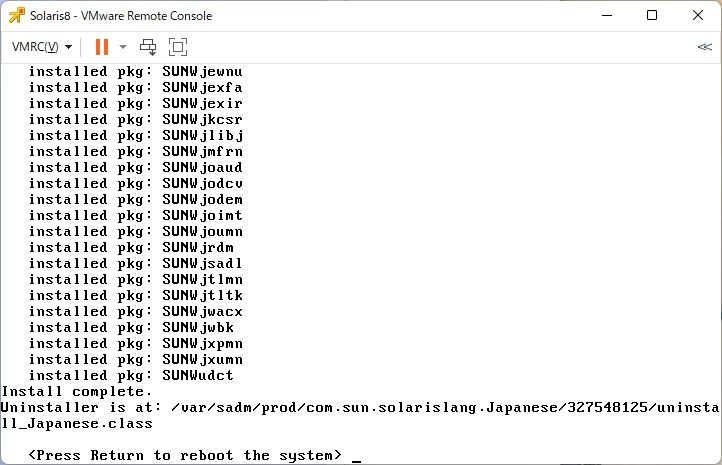The width and height of the screenshot is (722, 465).
Task: Close the Solaris8 console window
Action: click(x=698, y=15)
